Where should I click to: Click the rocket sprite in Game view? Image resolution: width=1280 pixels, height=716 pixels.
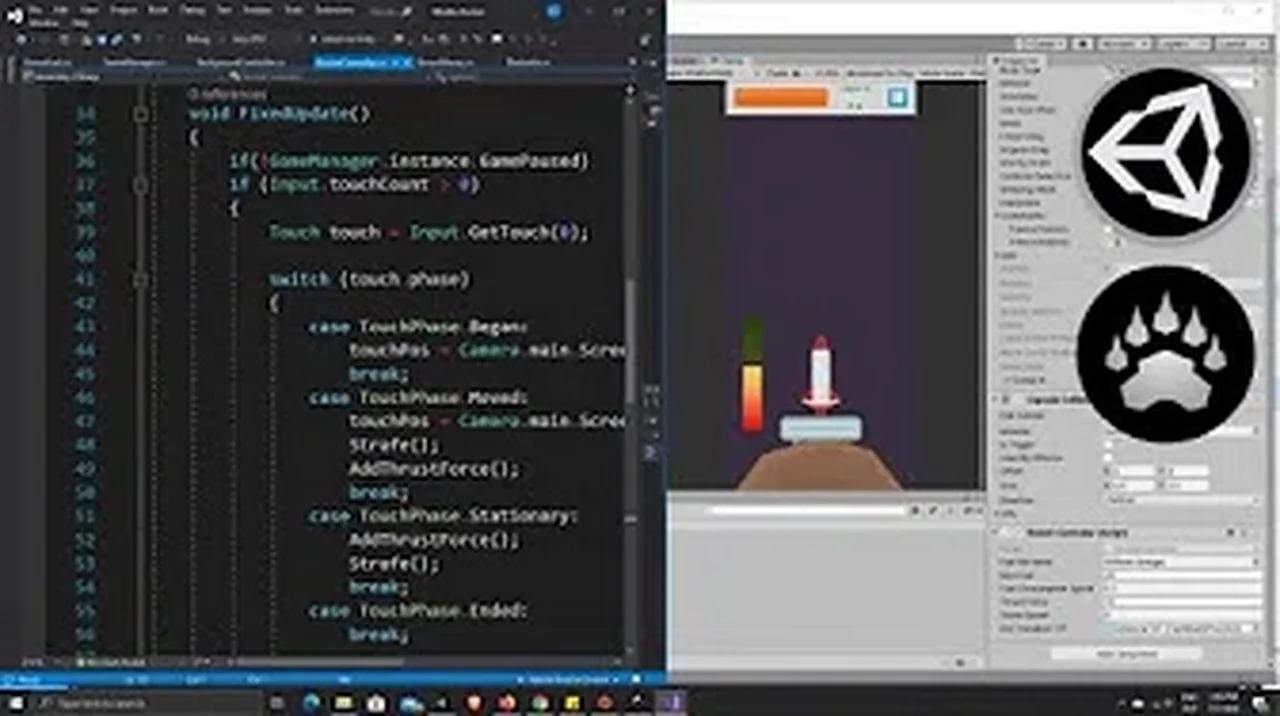[820, 374]
